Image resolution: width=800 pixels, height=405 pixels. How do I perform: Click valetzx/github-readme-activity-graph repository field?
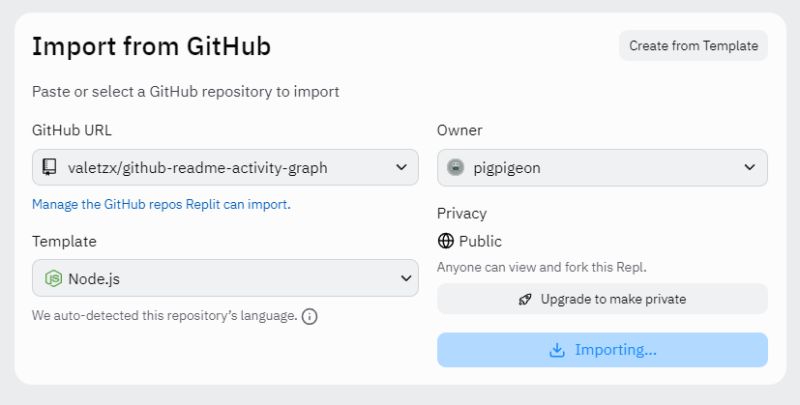tap(225, 167)
